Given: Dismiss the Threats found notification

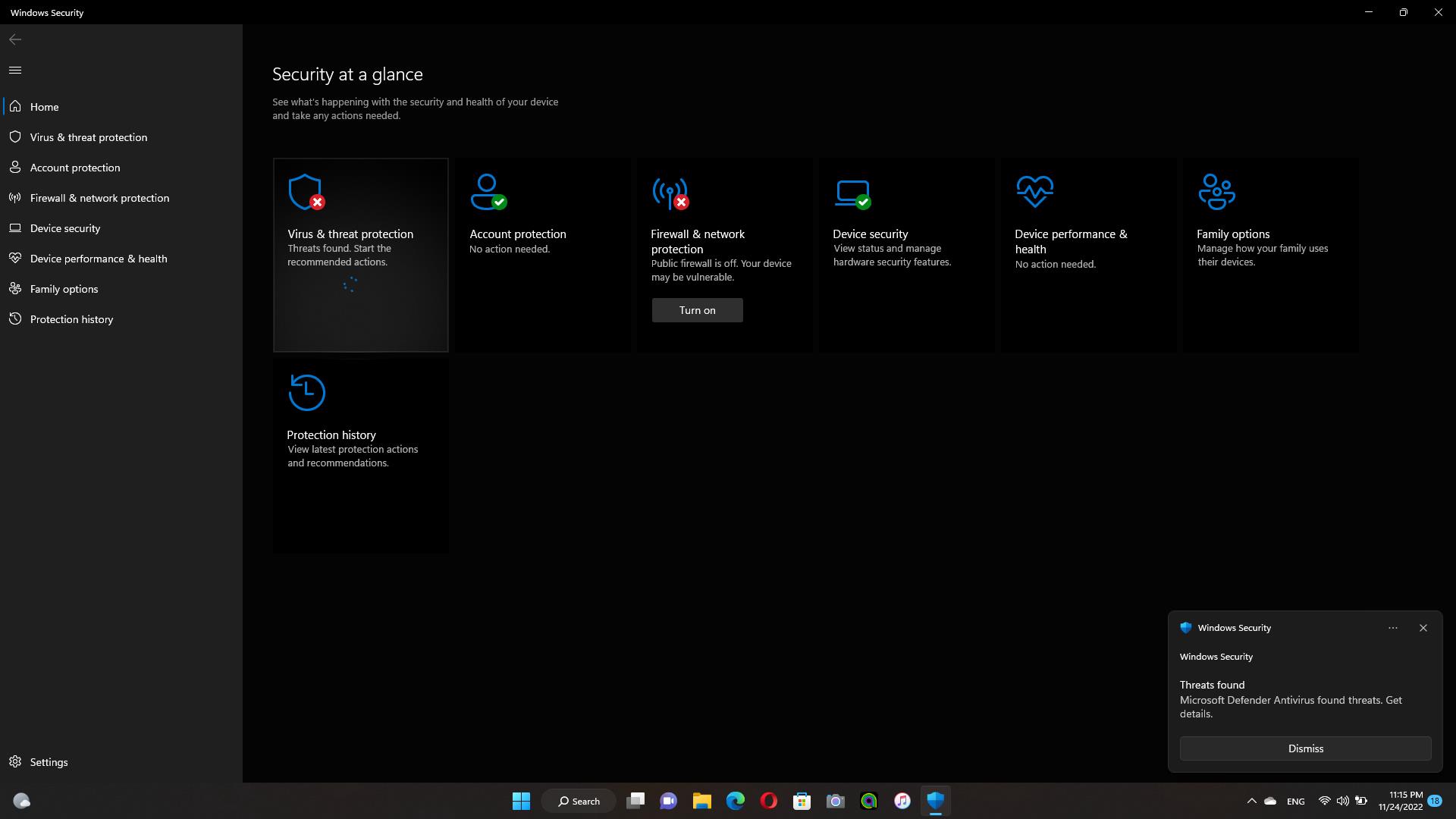Looking at the screenshot, I should (1305, 748).
